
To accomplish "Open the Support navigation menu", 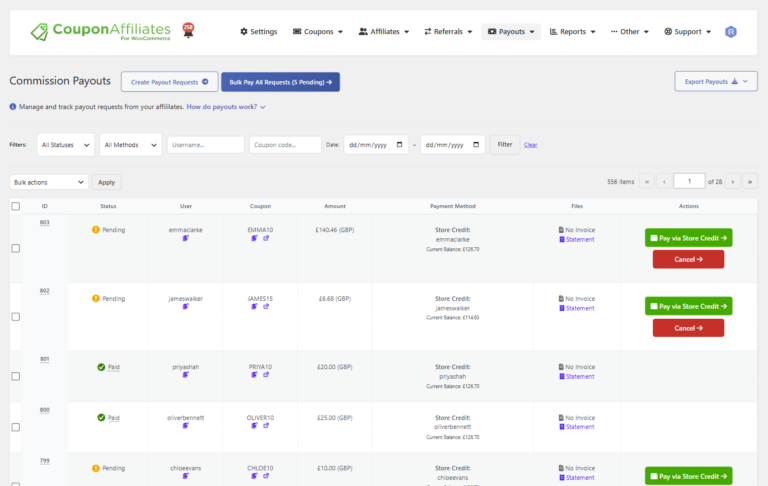I will tap(687, 32).
